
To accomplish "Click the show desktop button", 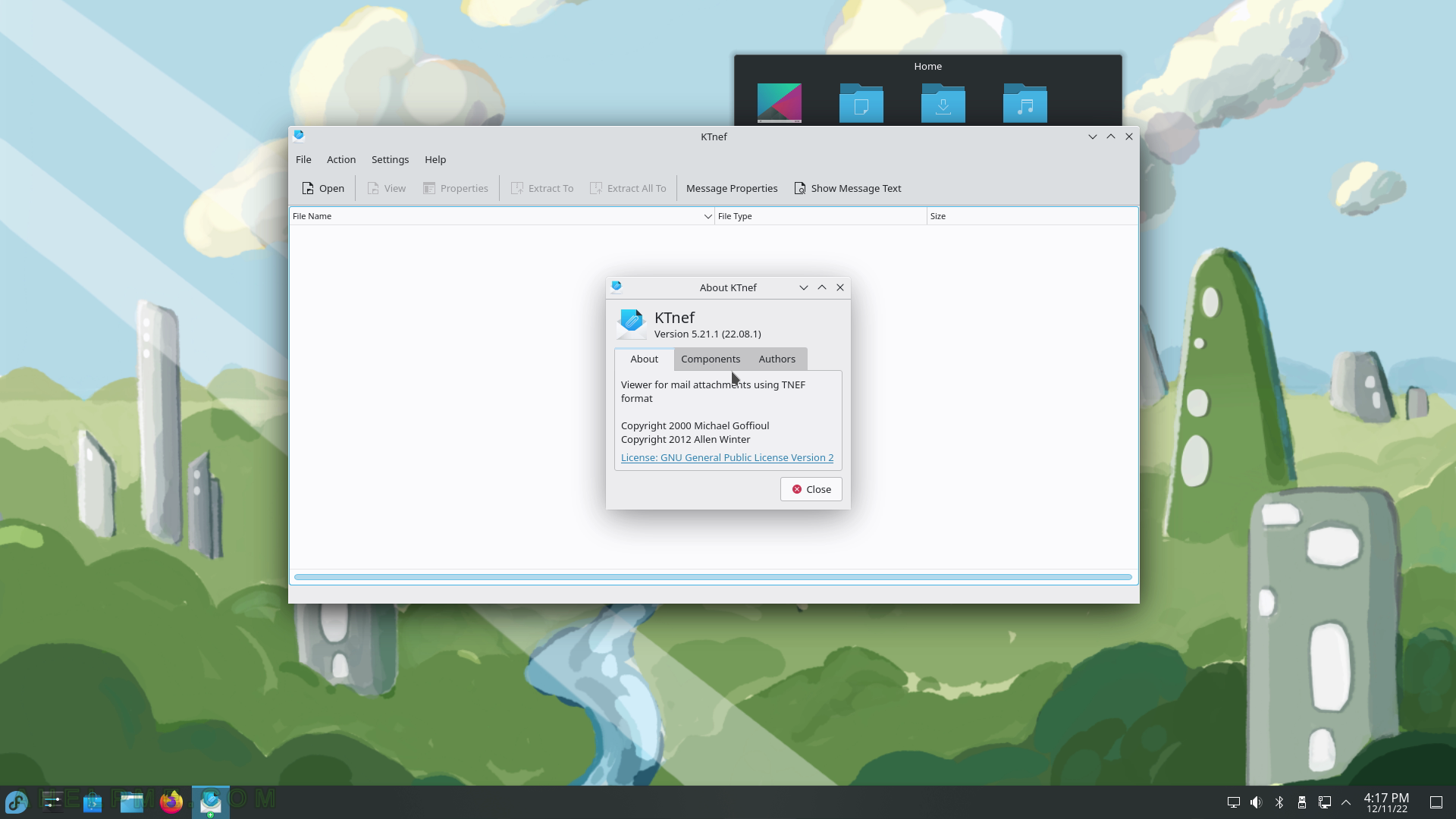I will pyautogui.click(x=1436, y=802).
